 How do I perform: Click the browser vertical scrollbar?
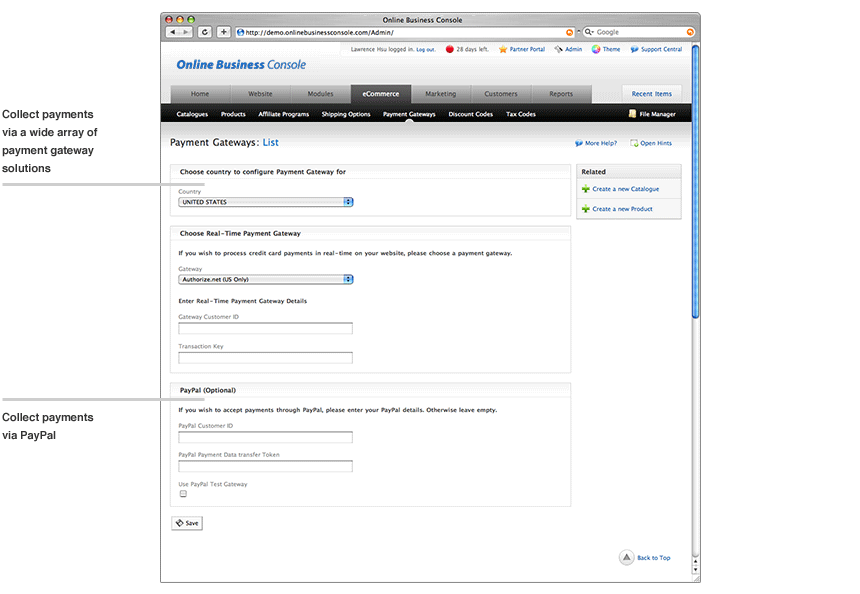coord(695,180)
